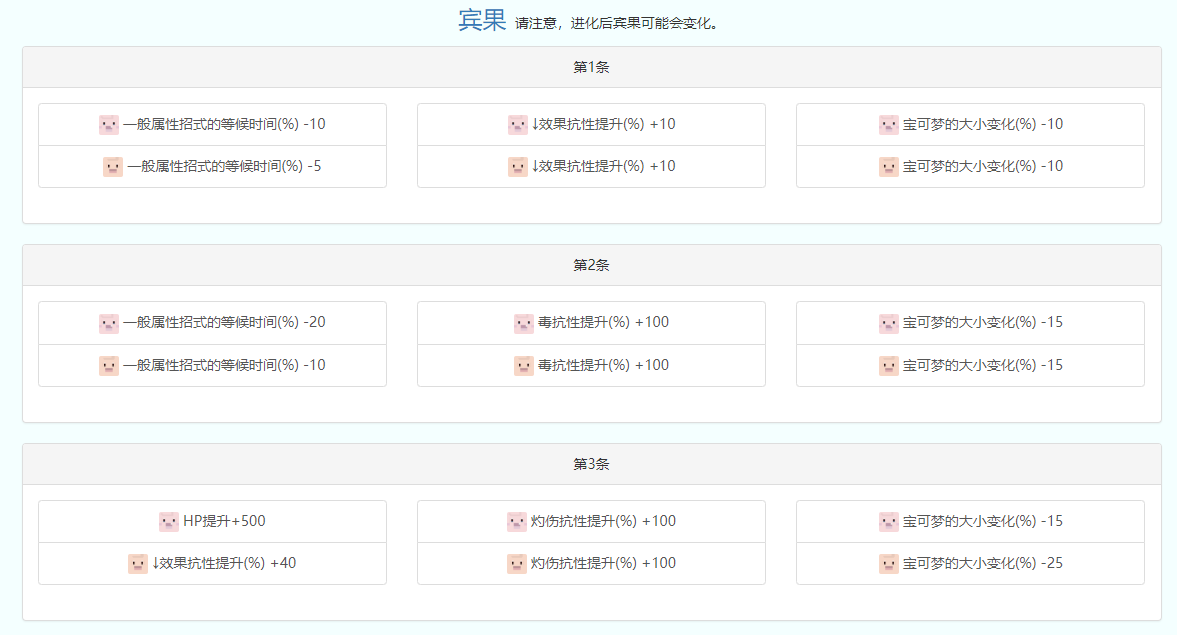This screenshot has height=635, width=1177.
Task: Click the blue 宾果 heading
Action: tap(482, 21)
